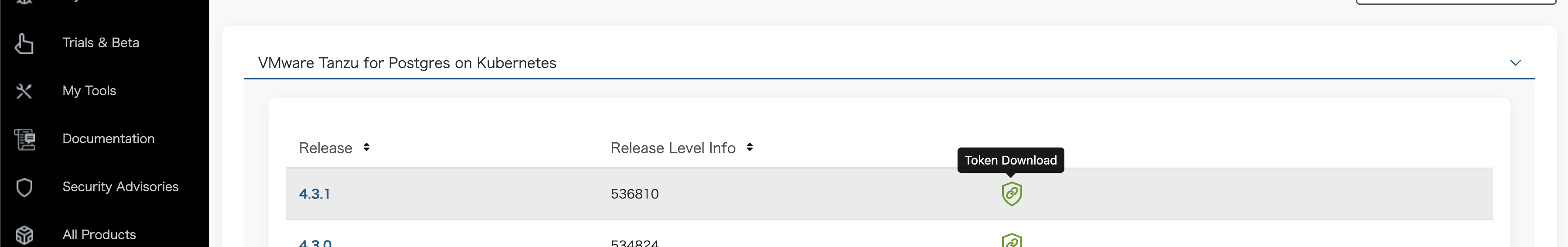Click the Release column header

pos(325,148)
